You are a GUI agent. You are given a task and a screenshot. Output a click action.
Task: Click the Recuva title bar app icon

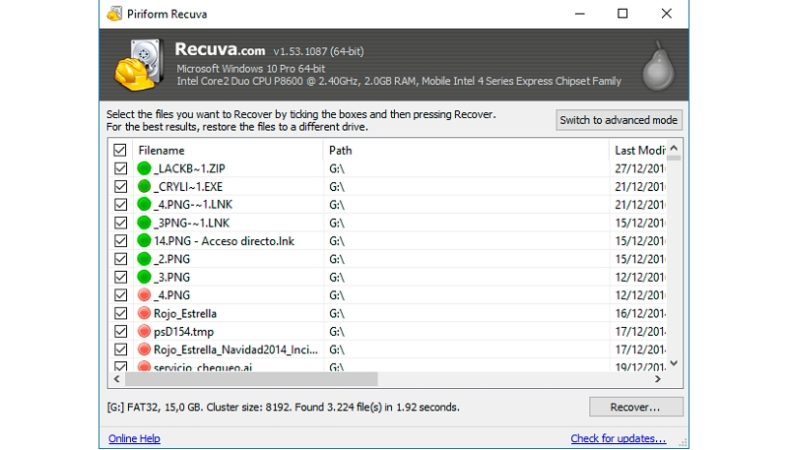tap(115, 14)
